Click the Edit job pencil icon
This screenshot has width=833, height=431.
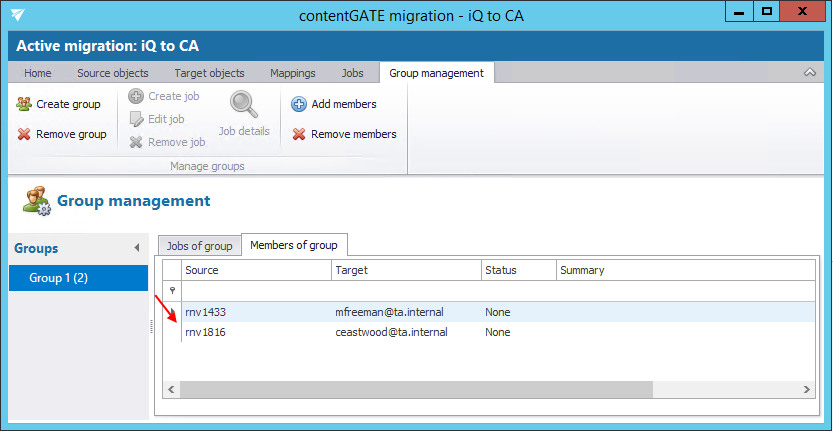point(136,119)
